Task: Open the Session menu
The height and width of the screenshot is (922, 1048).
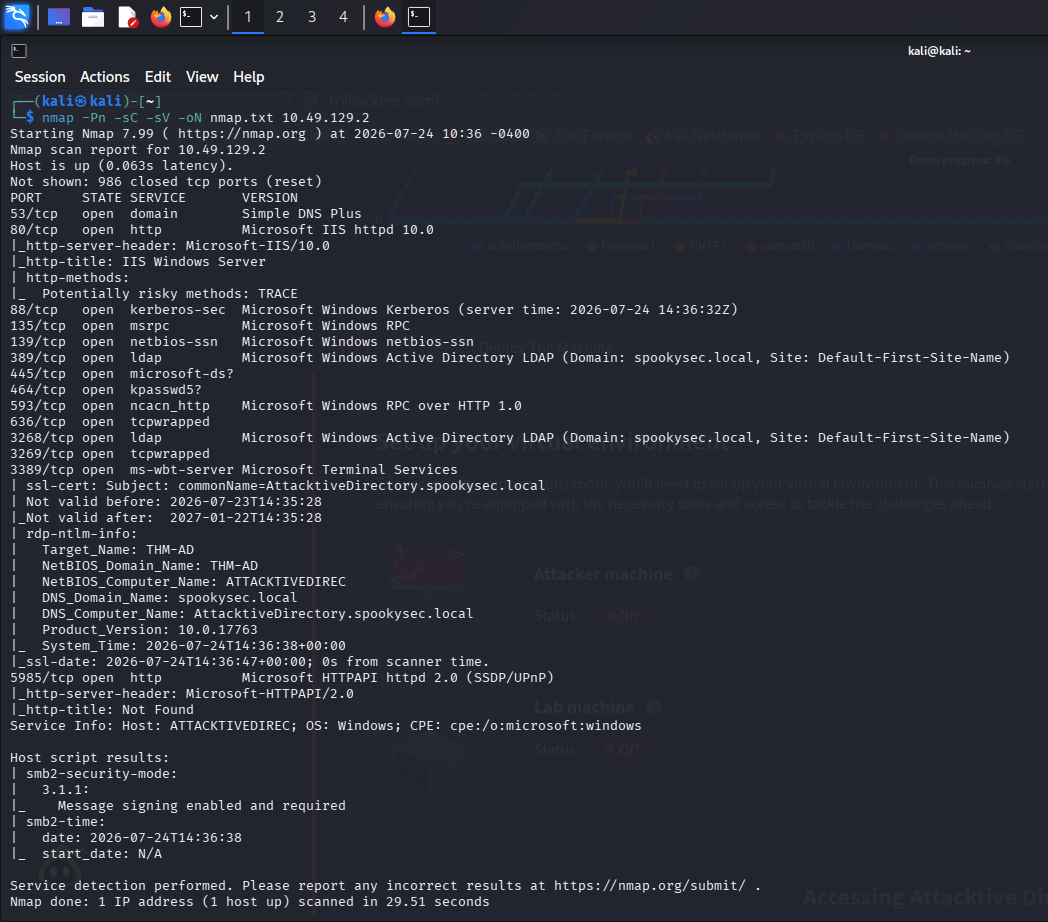Action: click(40, 77)
